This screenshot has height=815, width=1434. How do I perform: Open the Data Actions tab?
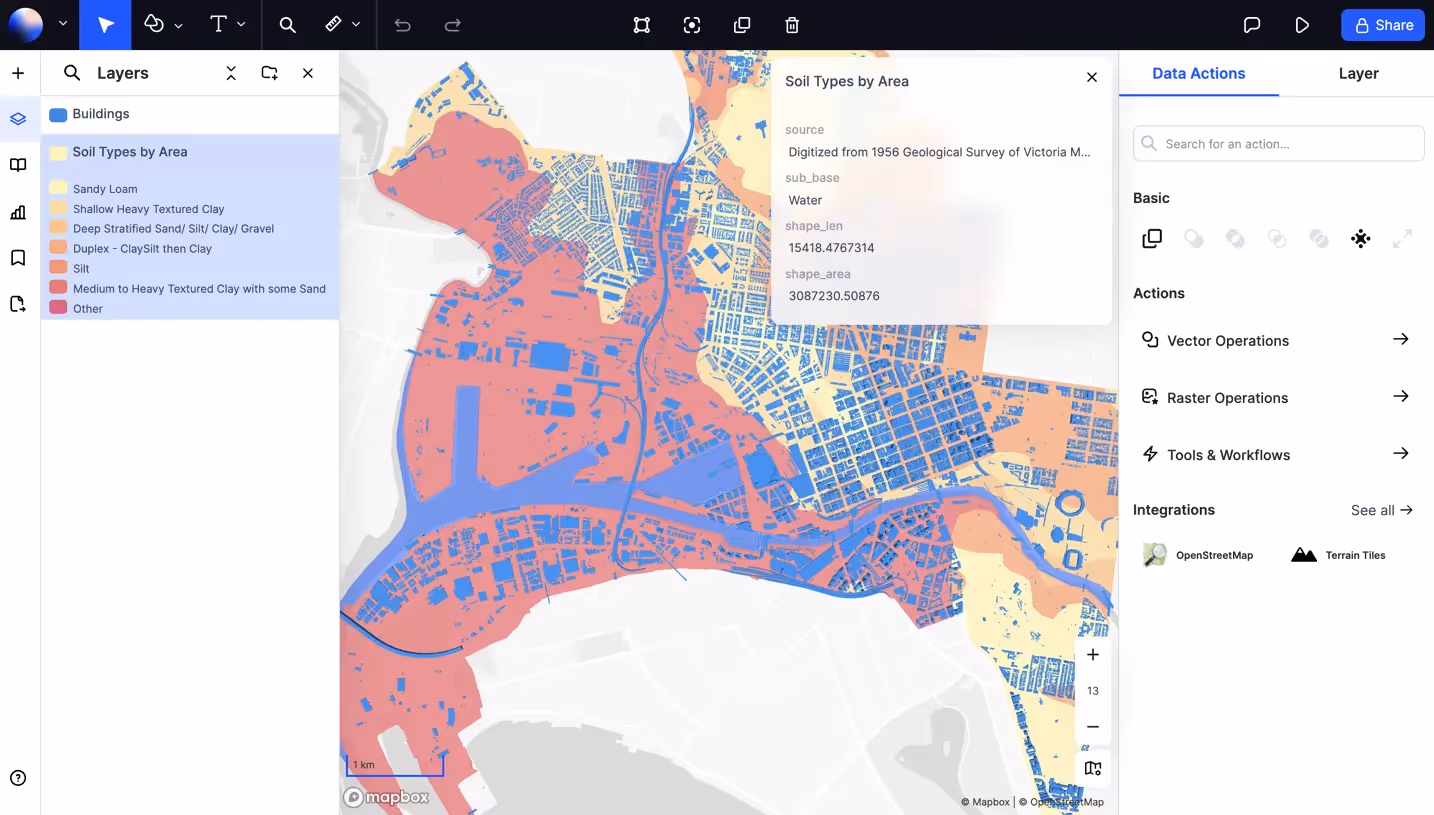[1198, 73]
